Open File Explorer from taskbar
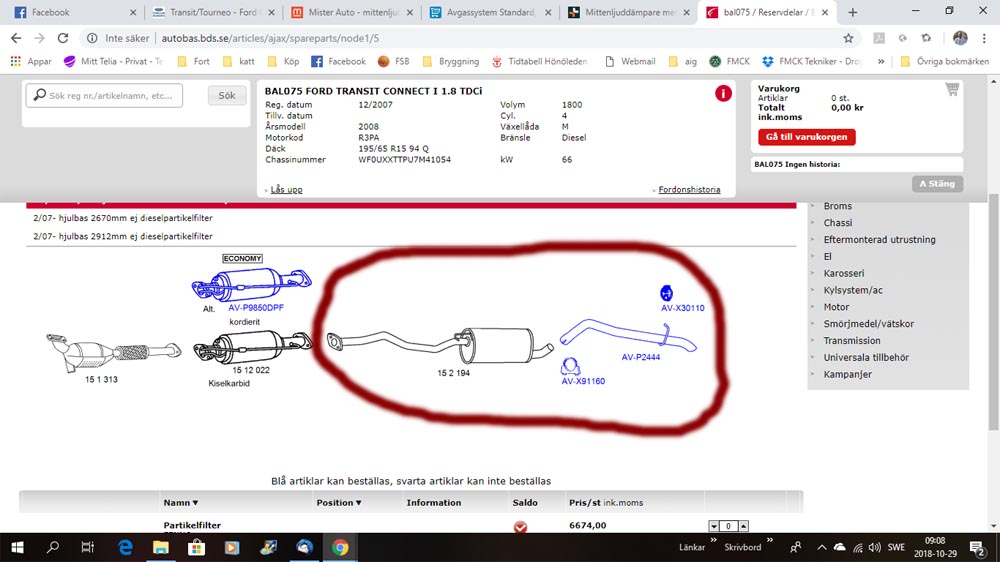Screen dimensions: 1000x562 click(x=161, y=547)
